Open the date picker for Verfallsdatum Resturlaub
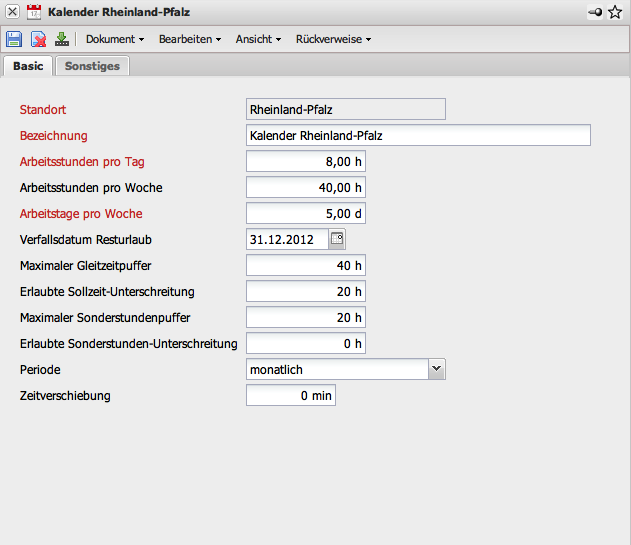Image resolution: width=631 pixels, height=545 pixels. point(337,239)
